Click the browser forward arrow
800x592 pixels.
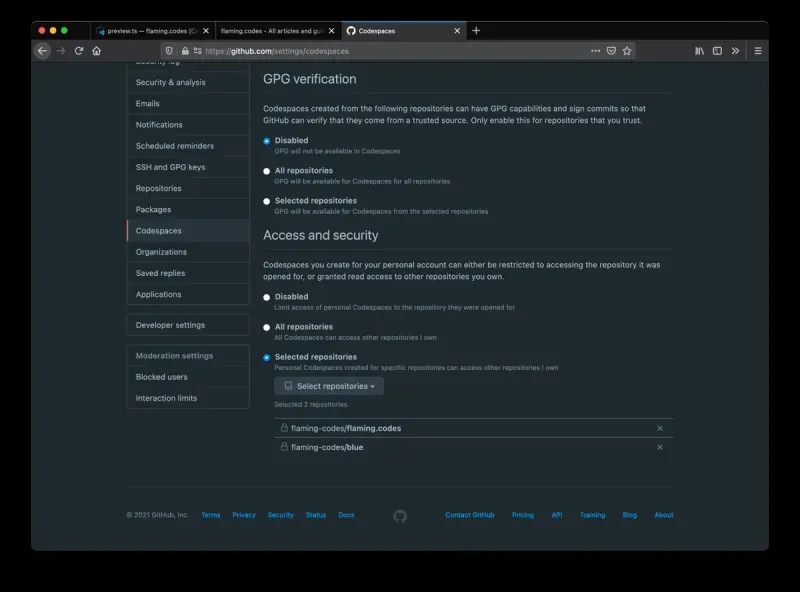coord(61,51)
